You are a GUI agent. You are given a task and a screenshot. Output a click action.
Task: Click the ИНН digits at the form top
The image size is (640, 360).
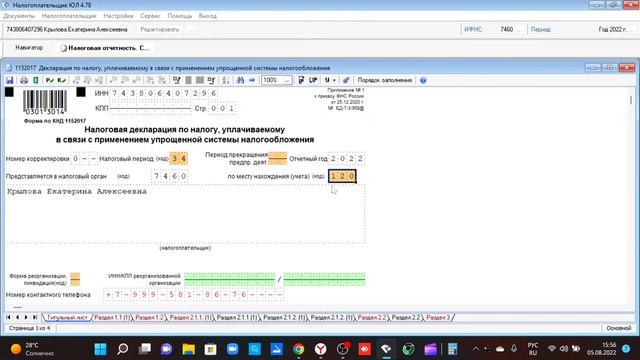point(164,93)
